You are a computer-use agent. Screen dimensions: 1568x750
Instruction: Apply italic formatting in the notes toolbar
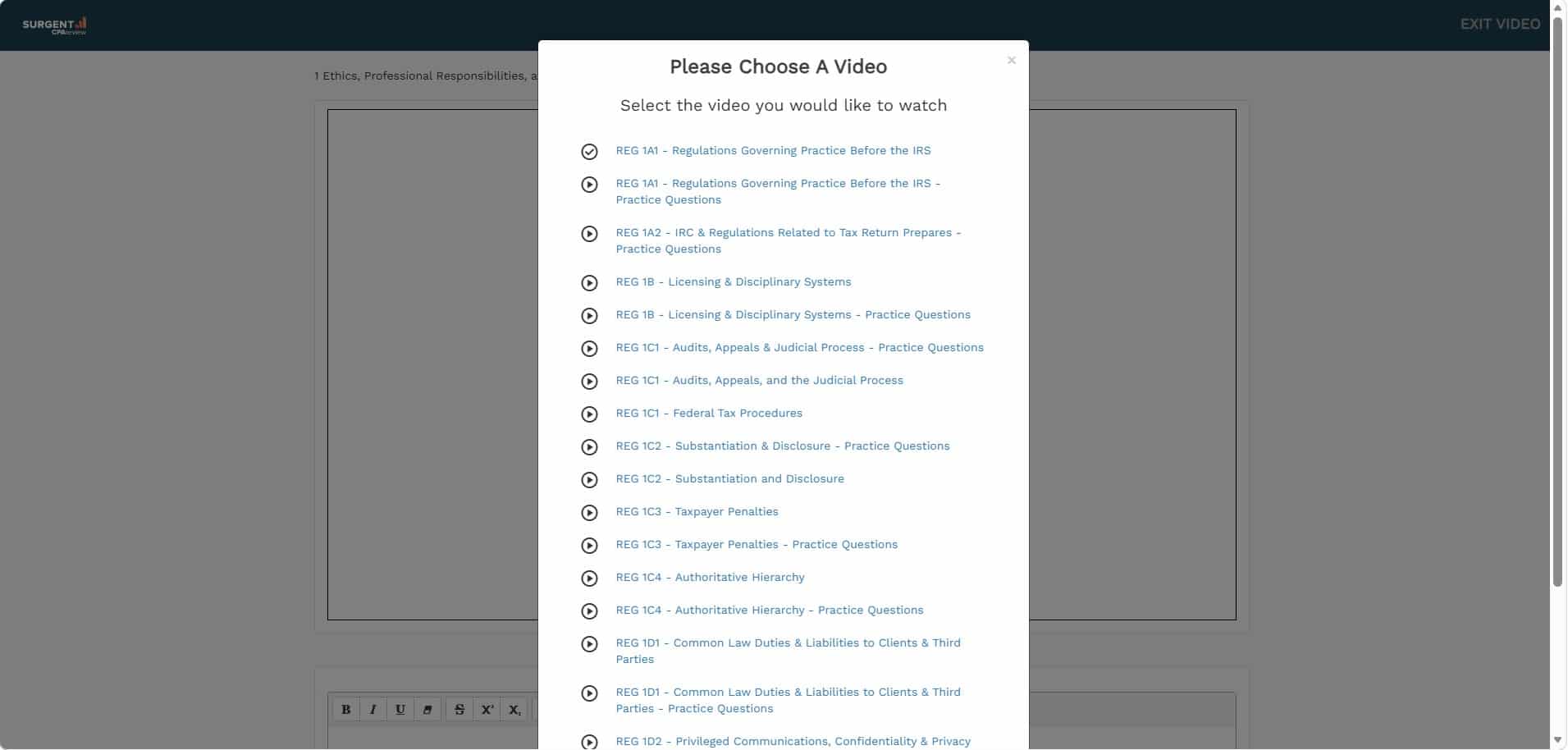[x=373, y=710]
